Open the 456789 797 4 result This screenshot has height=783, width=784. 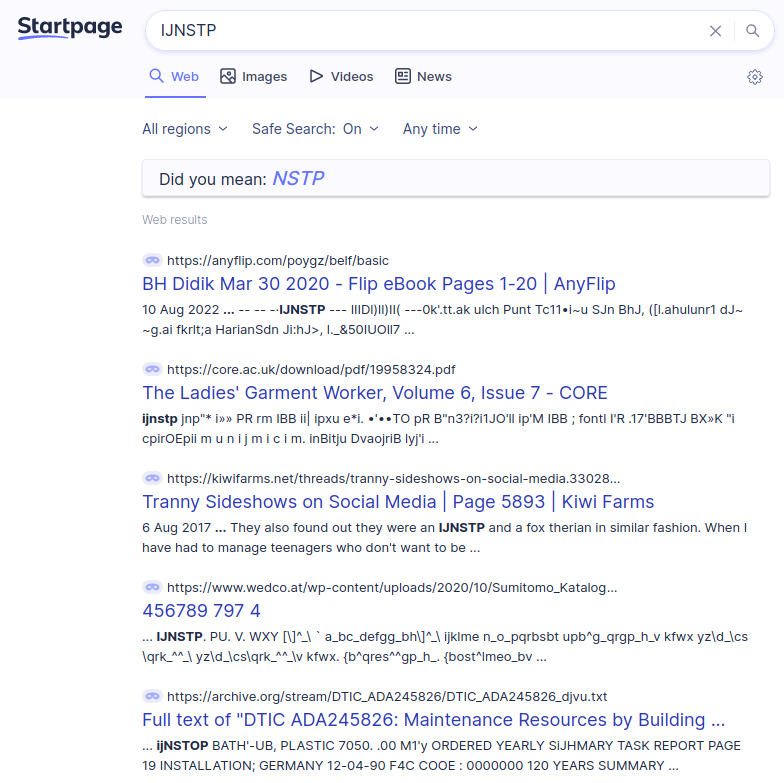pos(202,610)
